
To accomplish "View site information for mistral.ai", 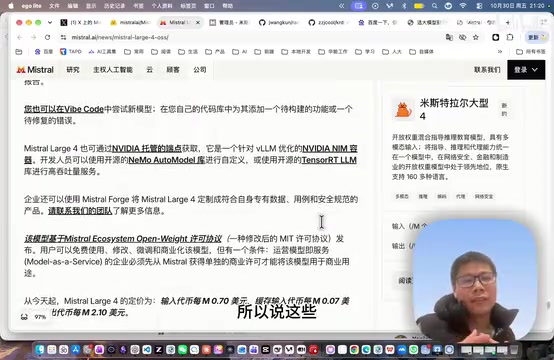I will pos(63,37).
